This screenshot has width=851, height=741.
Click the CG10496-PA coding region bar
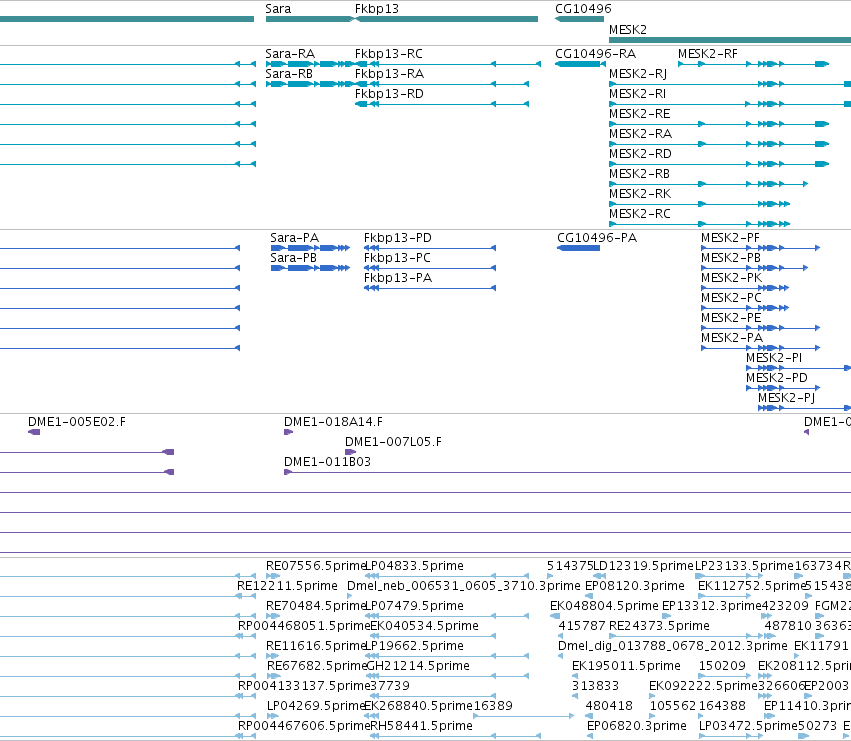[579, 248]
